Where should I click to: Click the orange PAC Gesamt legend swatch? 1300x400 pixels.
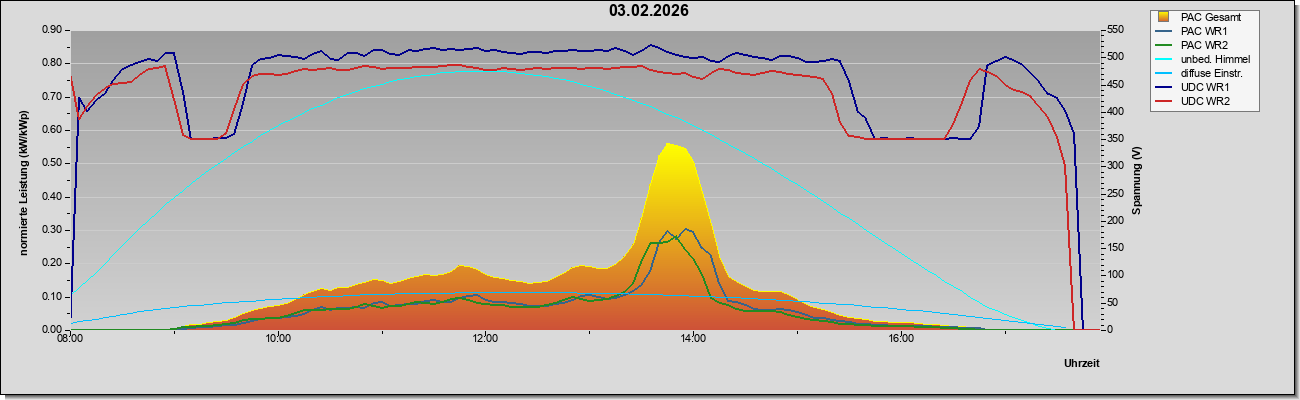point(1165,17)
